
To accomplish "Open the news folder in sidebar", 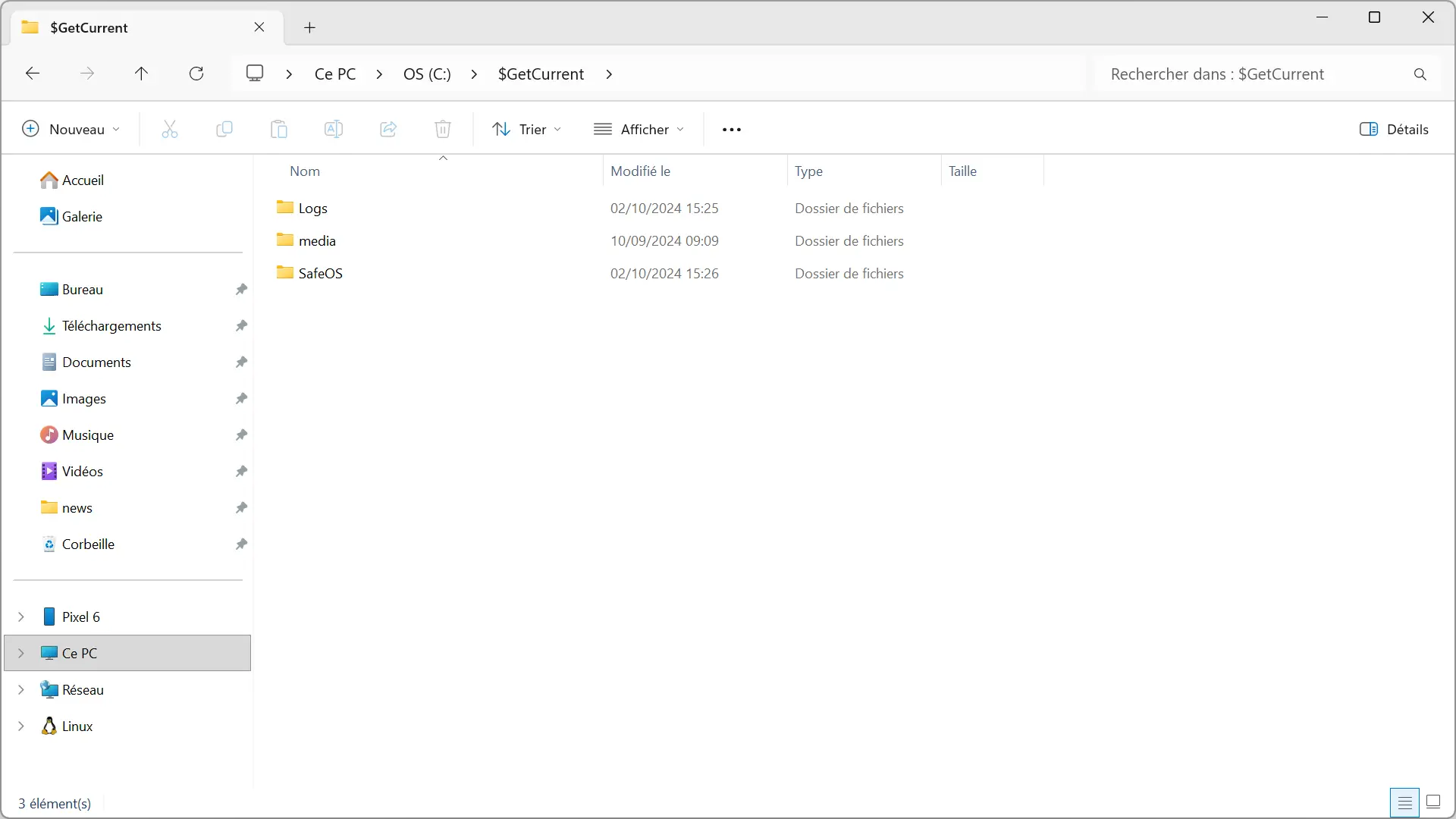I will (x=77, y=508).
